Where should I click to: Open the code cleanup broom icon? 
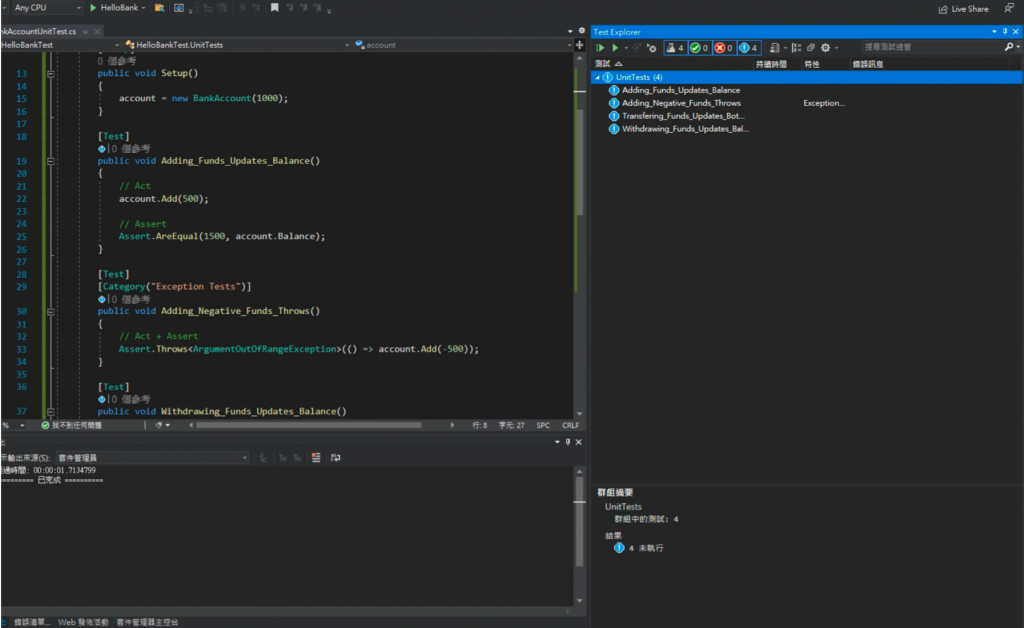158,425
